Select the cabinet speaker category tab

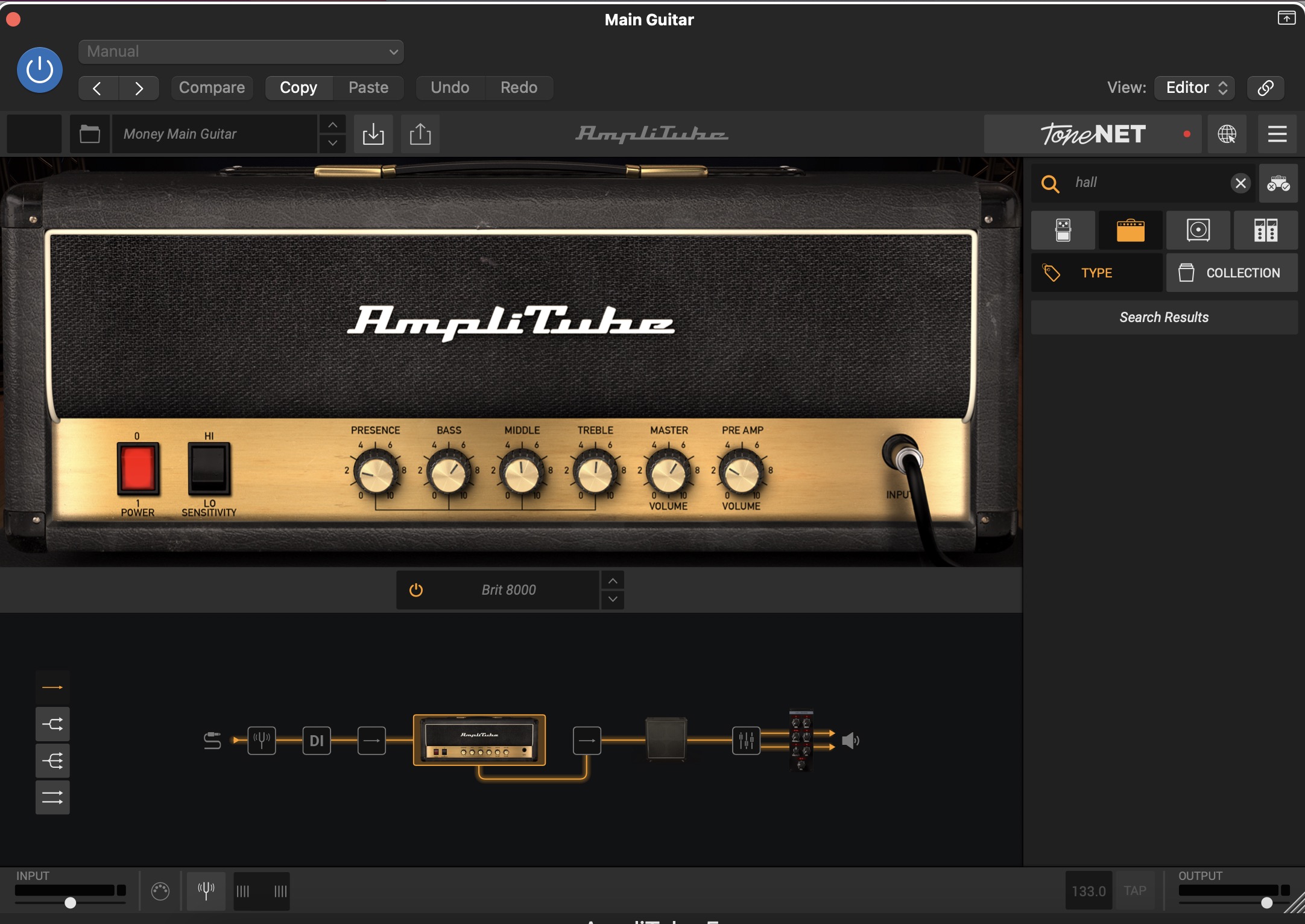(1198, 230)
